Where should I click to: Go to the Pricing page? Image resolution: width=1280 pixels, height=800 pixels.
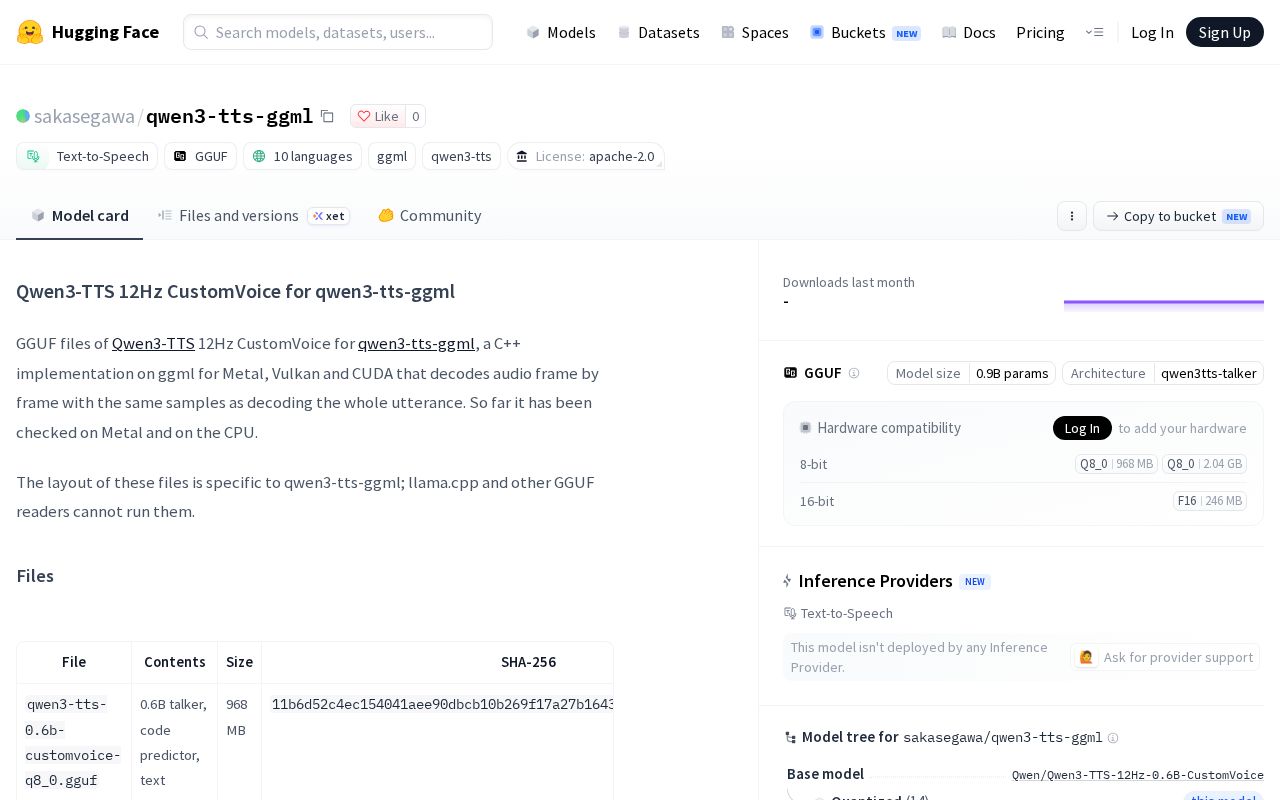pos(1040,32)
